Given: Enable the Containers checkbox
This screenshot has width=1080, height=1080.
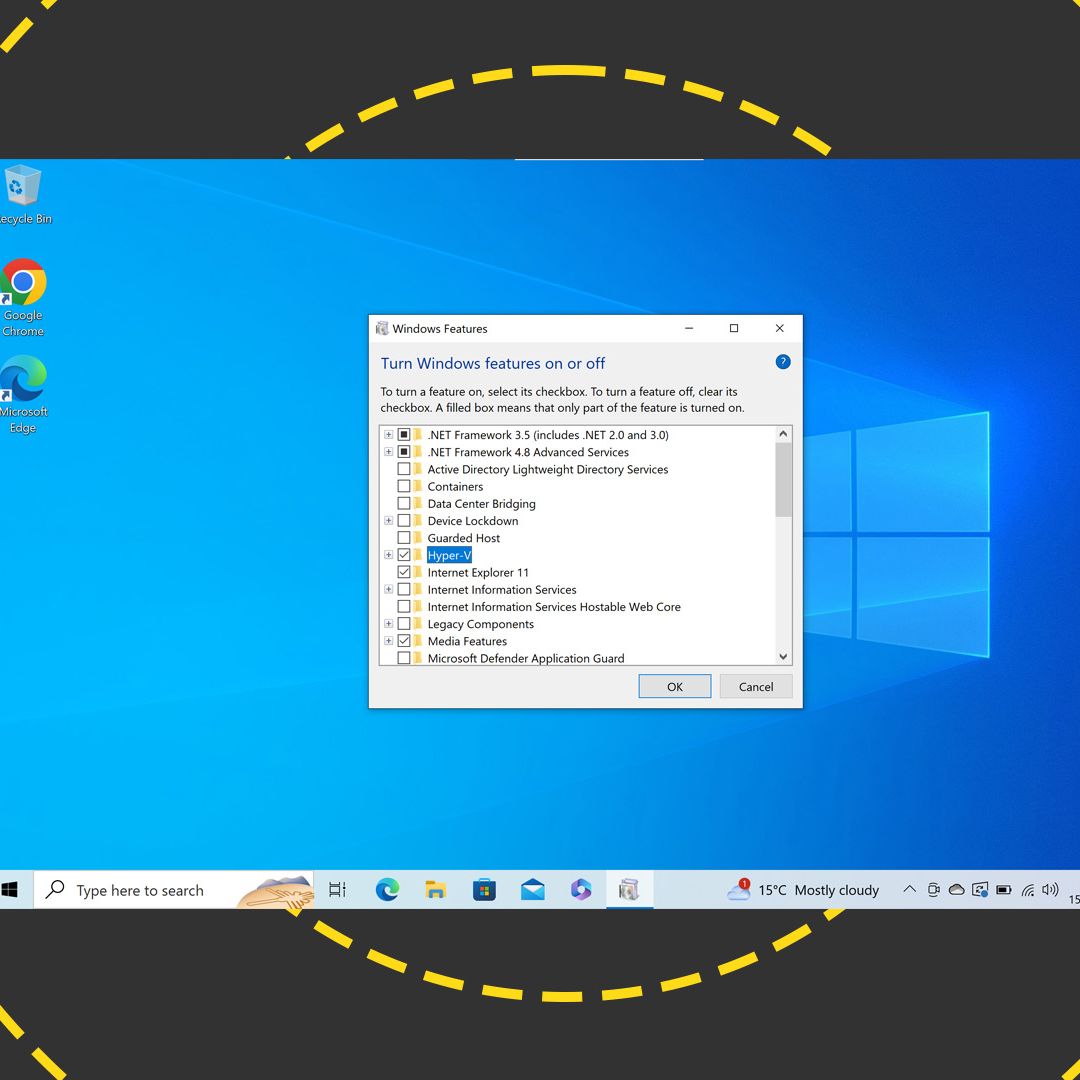Looking at the screenshot, I should click(404, 486).
